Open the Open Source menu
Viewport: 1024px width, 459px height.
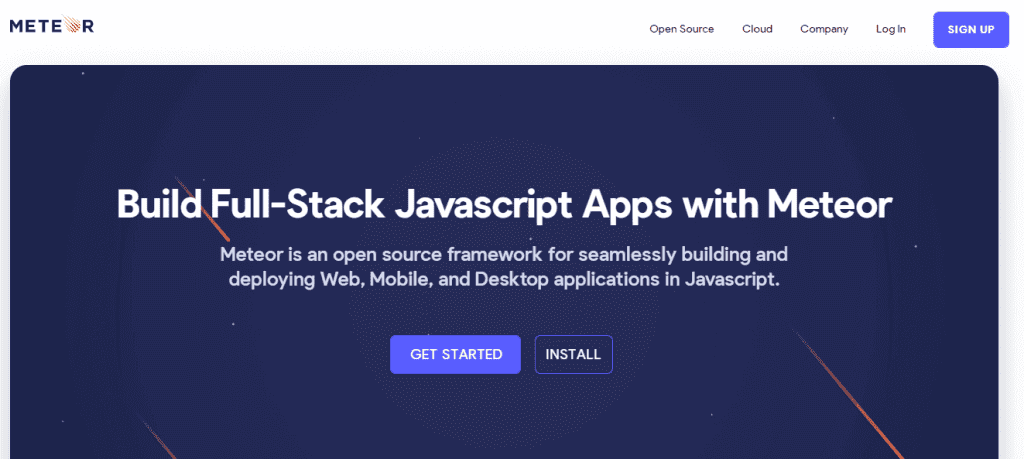tap(681, 29)
